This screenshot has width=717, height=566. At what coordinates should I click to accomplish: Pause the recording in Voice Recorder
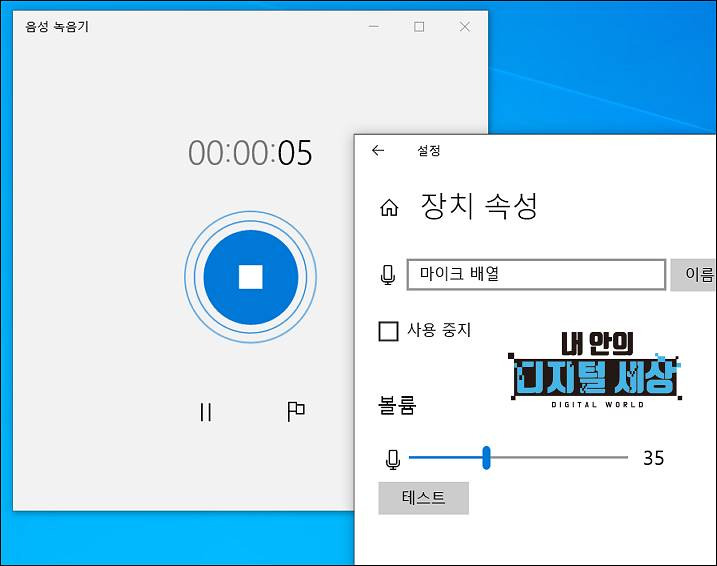(206, 412)
